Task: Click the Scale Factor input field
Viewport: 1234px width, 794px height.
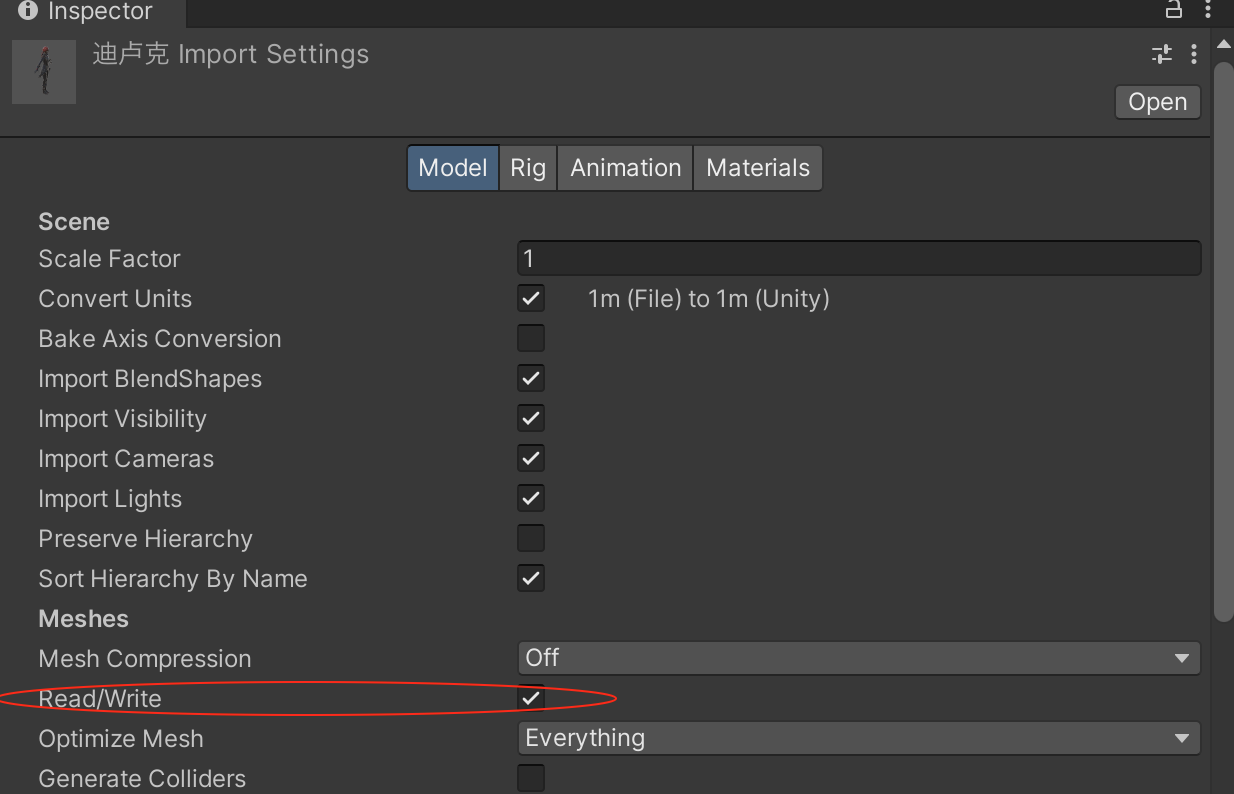Action: (858, 259)
